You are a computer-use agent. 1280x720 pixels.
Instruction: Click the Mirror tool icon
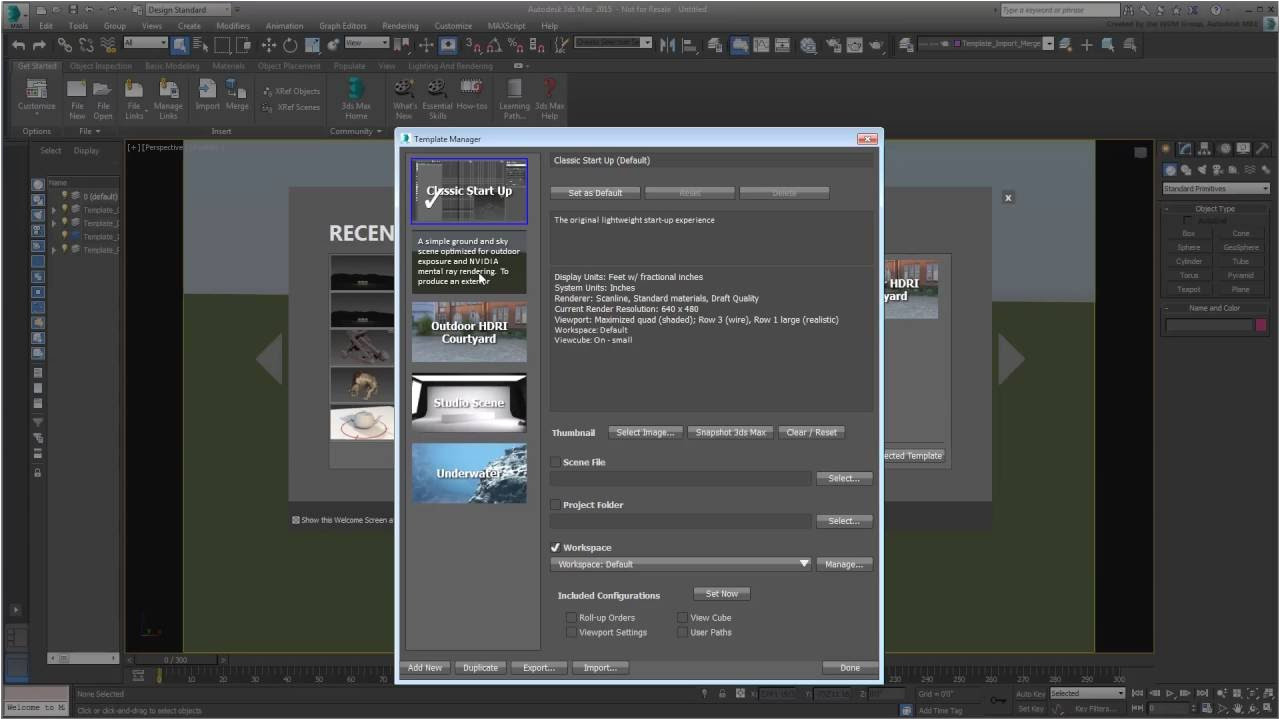[x=667, y=45]
